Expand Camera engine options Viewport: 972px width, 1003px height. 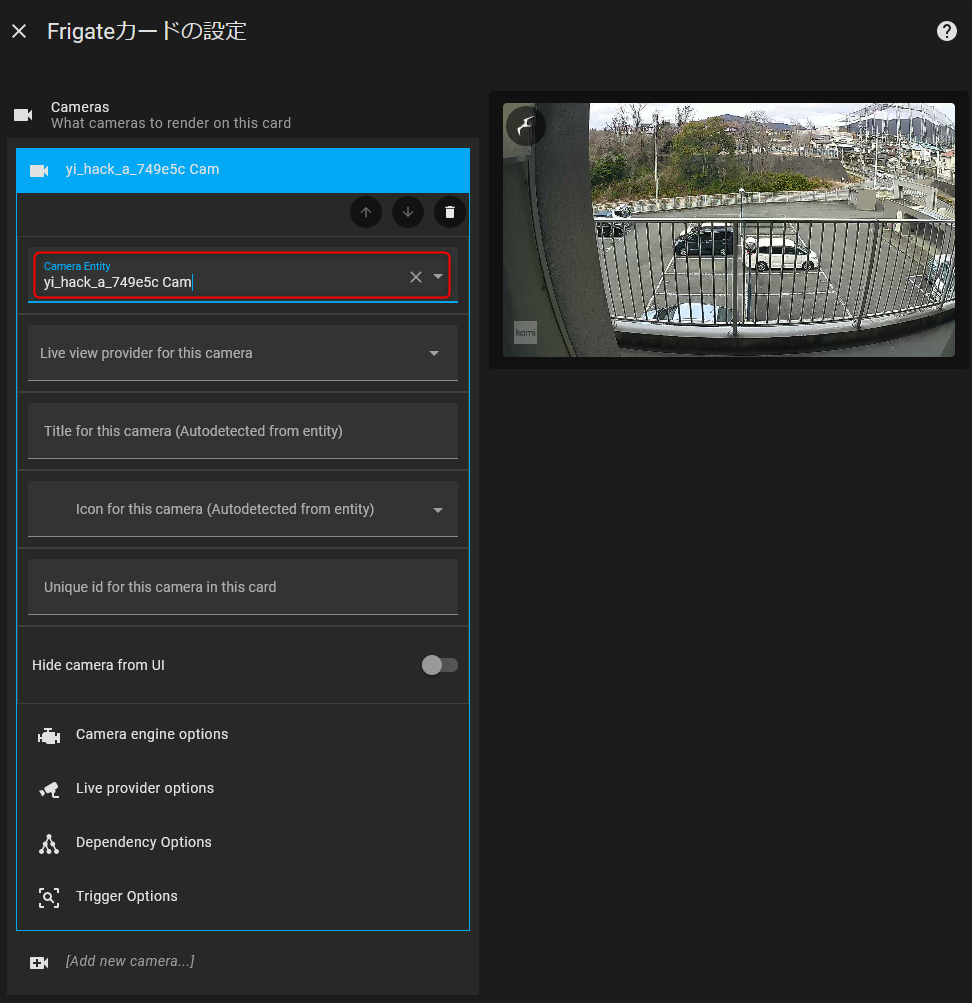(x=243, y=735)
